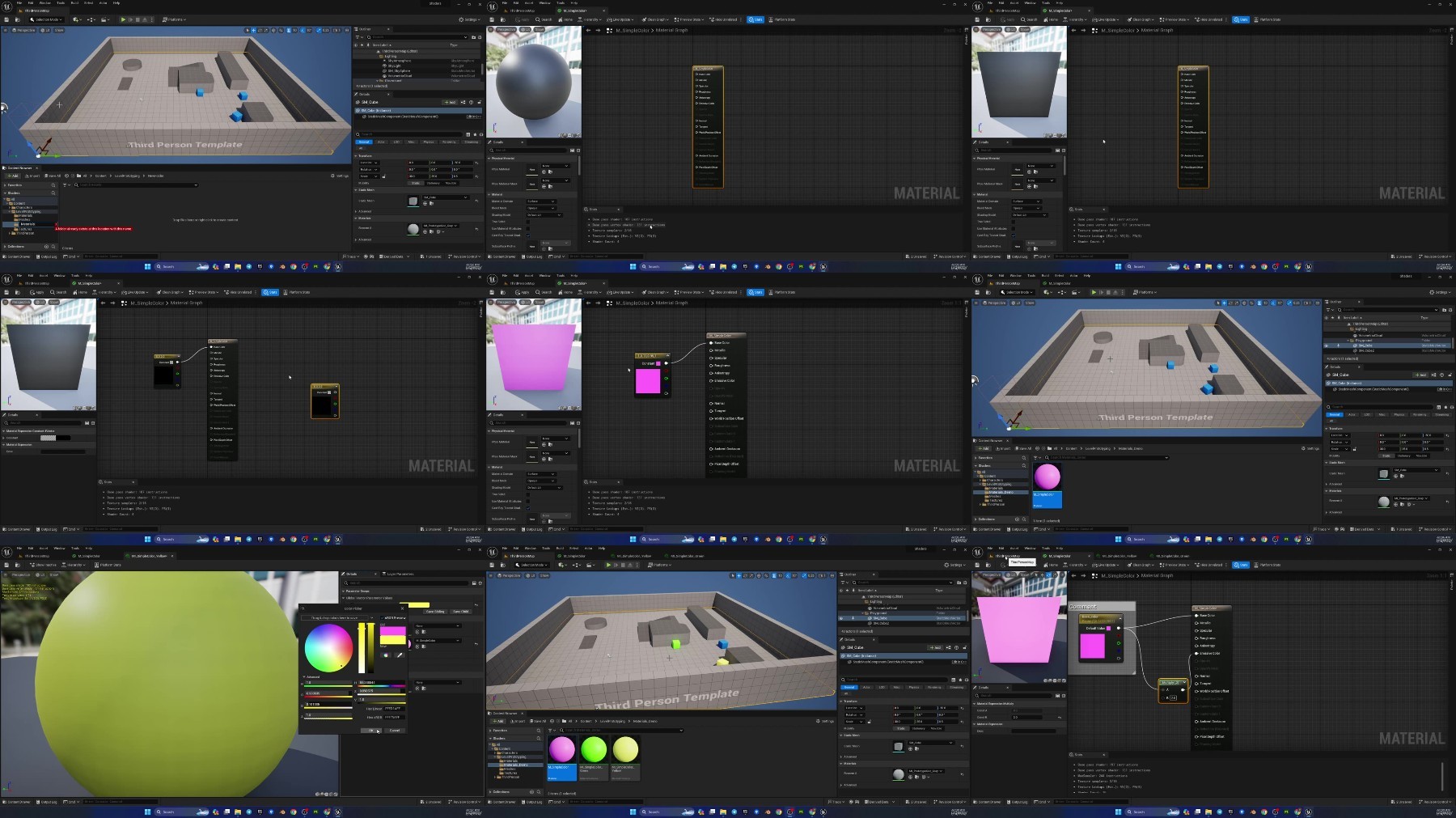
Task: Click browse-to-asset icon under SM_Cube static mesh, top-left panel
Action: [431, 203]
